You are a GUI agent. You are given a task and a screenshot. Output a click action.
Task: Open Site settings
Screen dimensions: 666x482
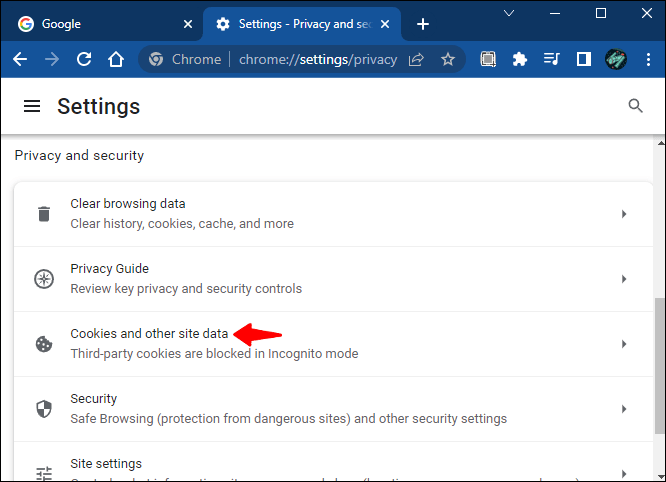(333, 462)
